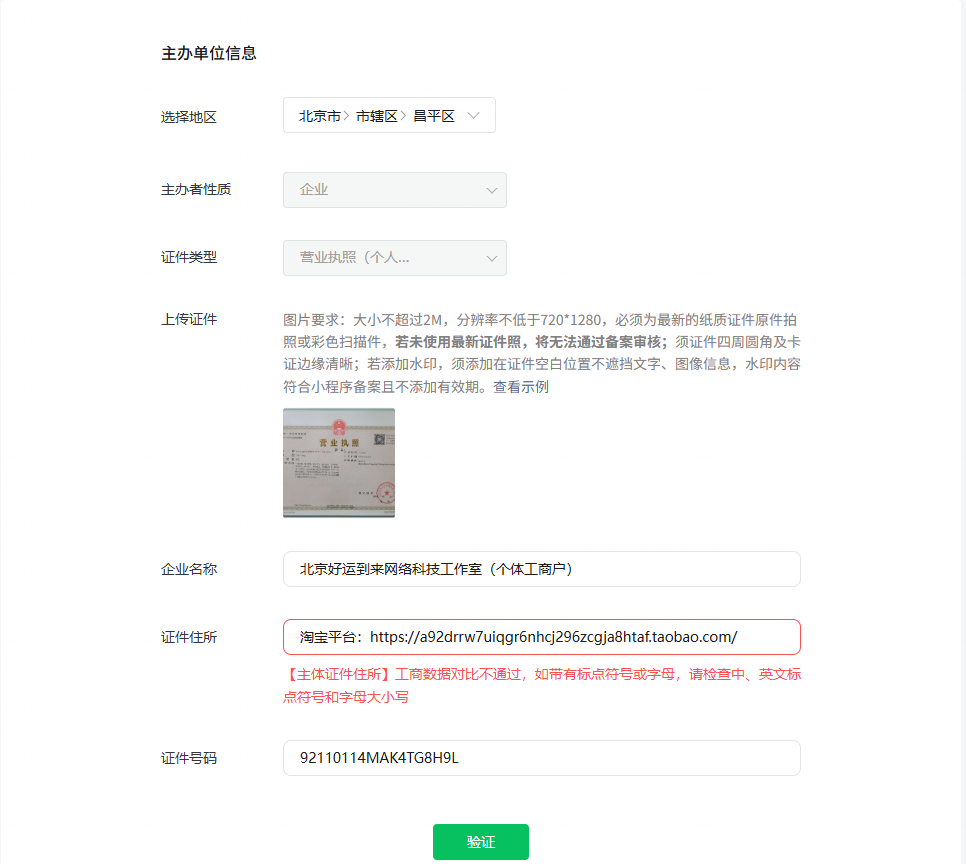This screenshot has width=966, height=864.
Task: Select 北京市 in the region path
Action: (x=320, y=116)
